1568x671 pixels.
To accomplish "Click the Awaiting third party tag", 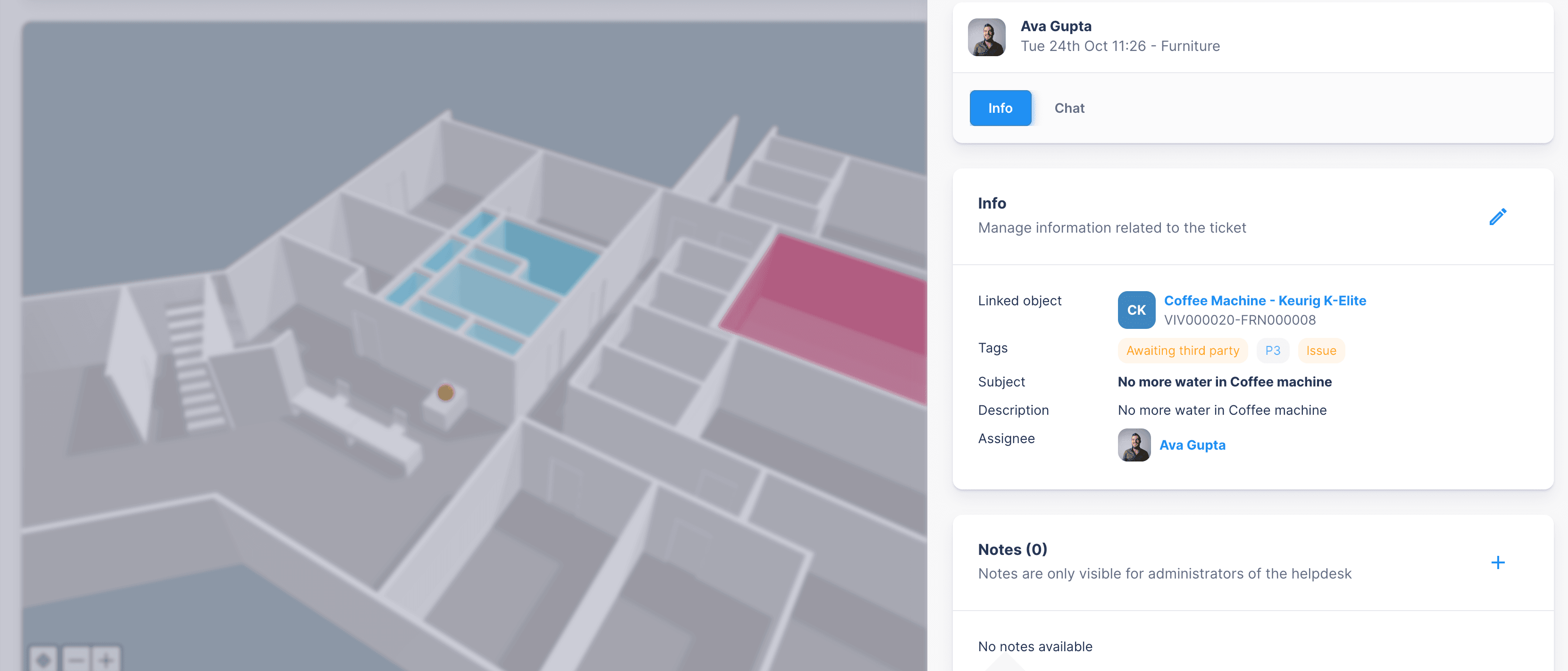I will 1182,351.
